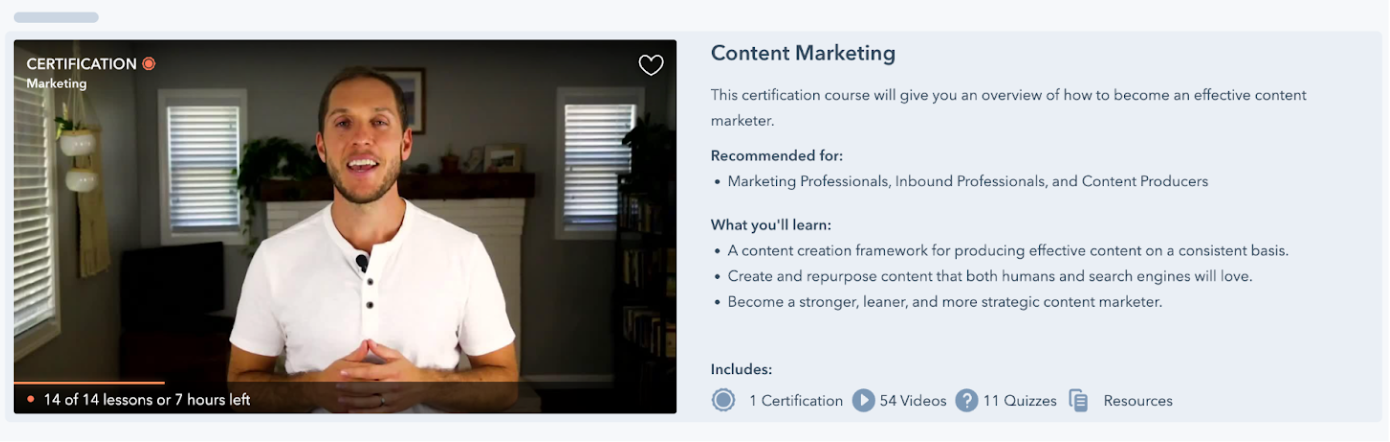Click the 'Resources' text
The image size is (1390, 442).
pos(1138,401)
